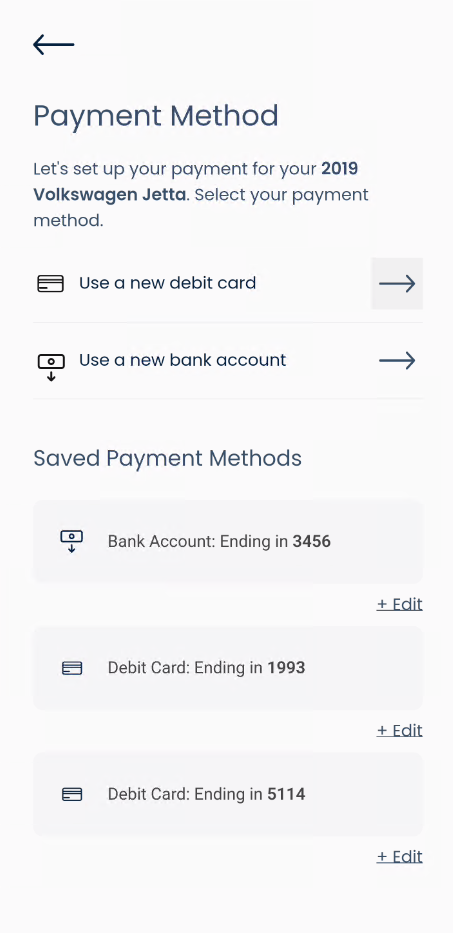Click the Saved Payment Methods heading

(x=167, y=458)
